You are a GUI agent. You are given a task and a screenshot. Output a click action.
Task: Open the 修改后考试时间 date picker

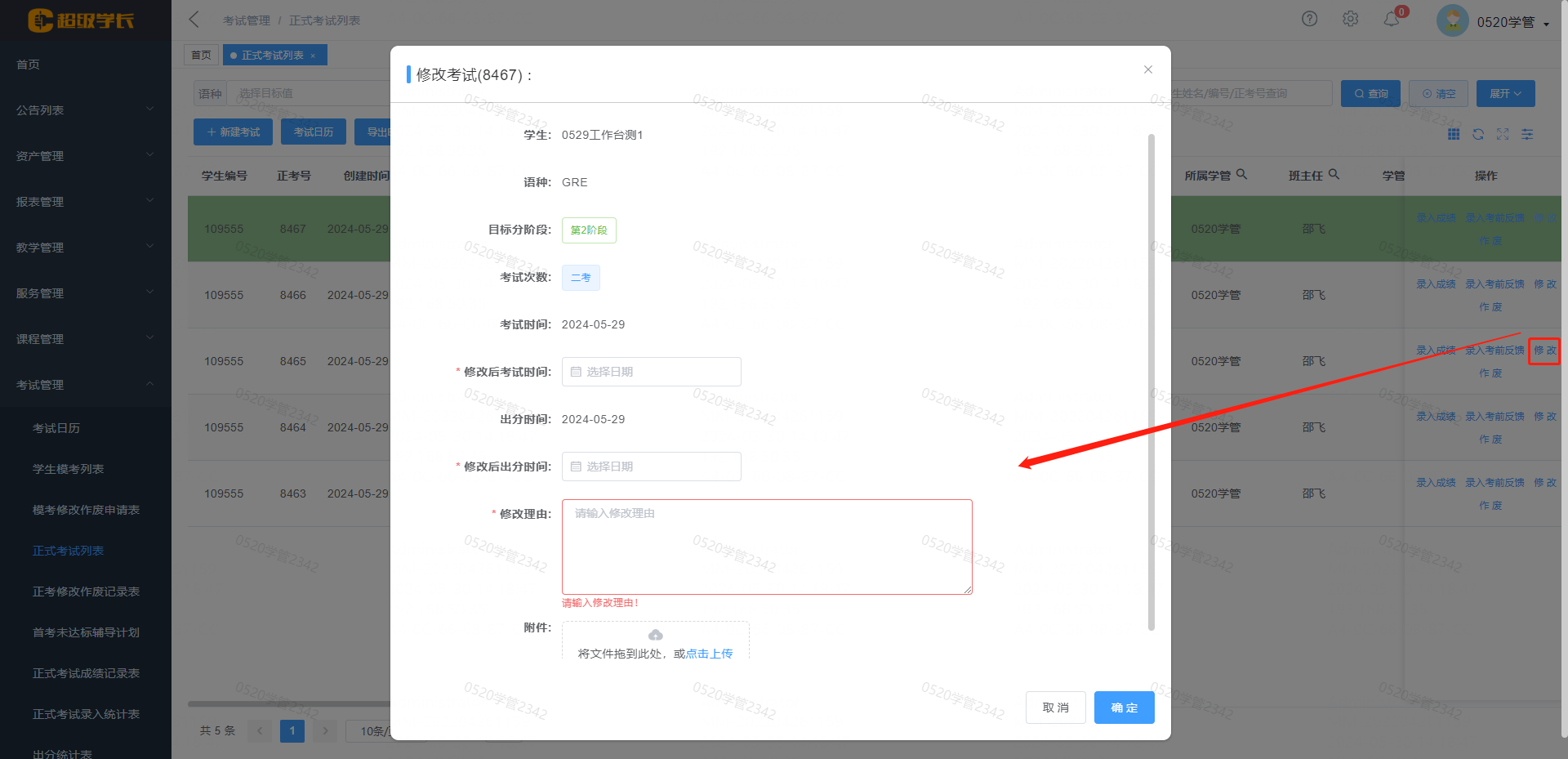[651, 372]
